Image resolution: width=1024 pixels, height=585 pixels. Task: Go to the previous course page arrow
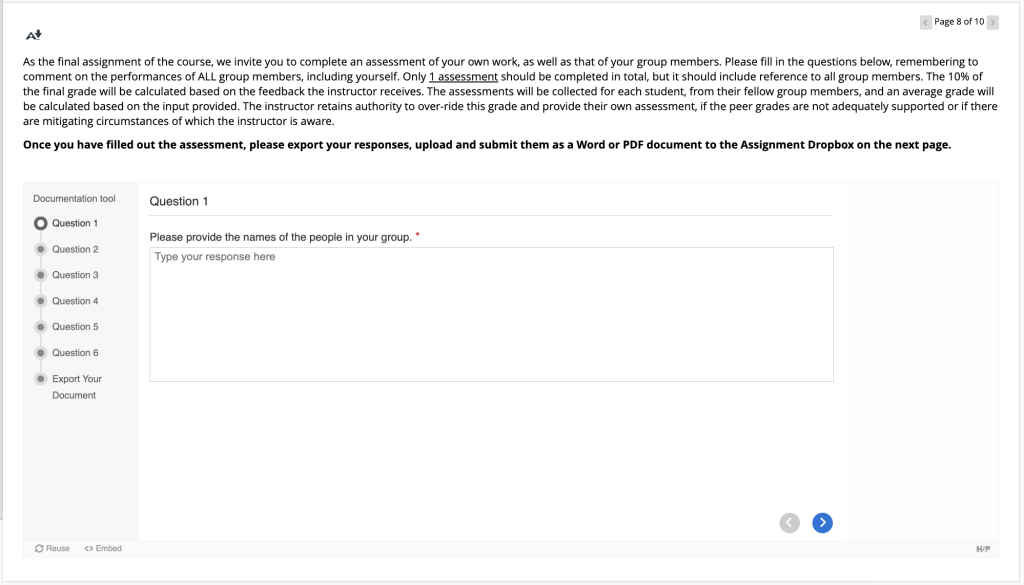(x=926, y=22)
